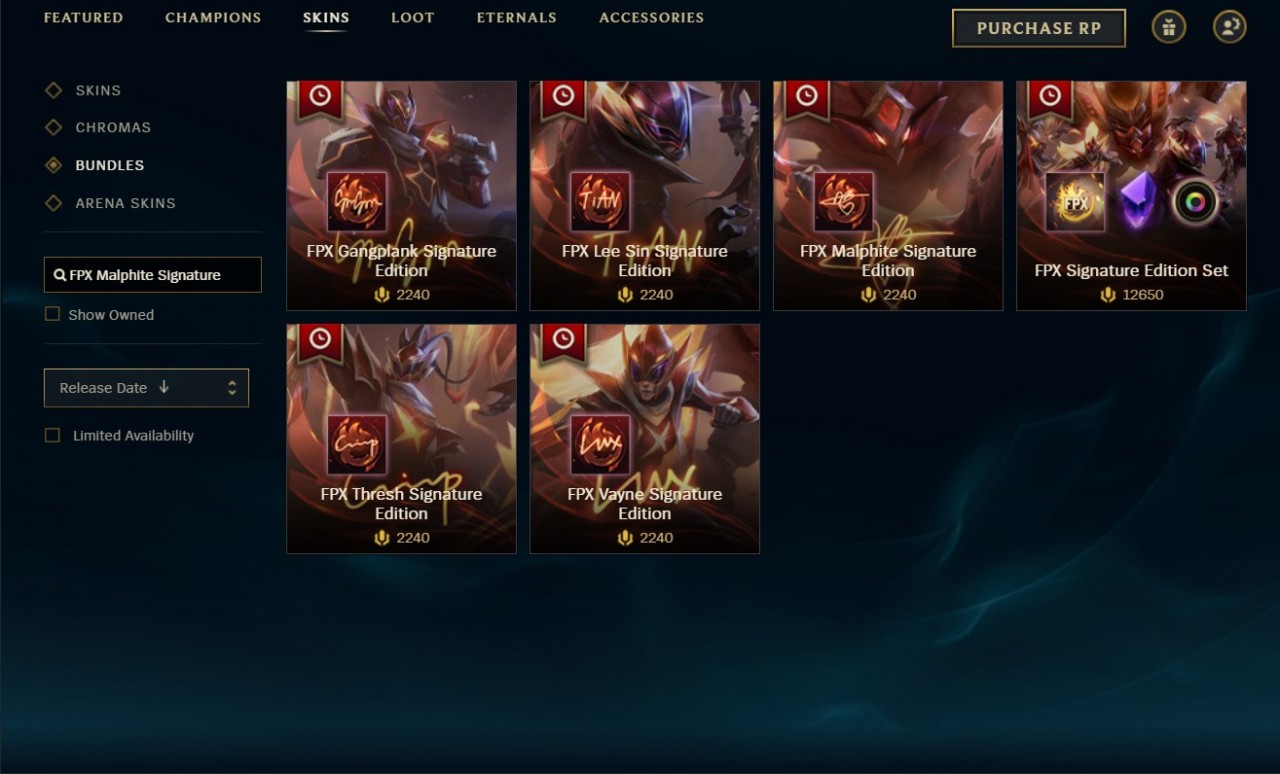Open the account profile icon
Image resolution: width=1280 pixels, height=774 pixels.
[x=1230, y=27]
